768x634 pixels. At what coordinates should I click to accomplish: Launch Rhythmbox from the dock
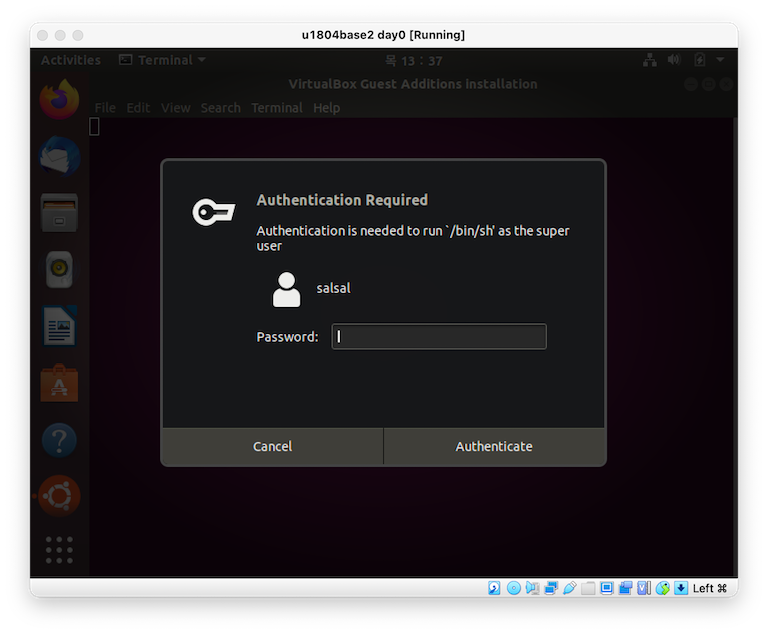click(59, 269)
